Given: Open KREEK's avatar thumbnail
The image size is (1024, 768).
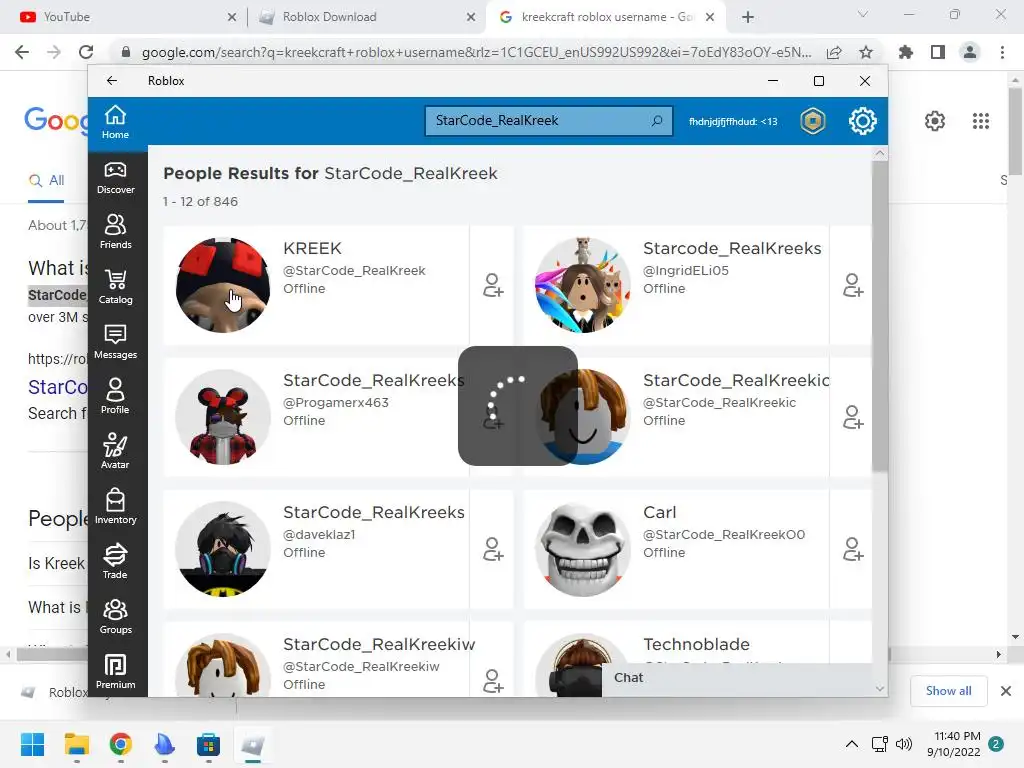Looking at the screenshot, I should 223,285.
